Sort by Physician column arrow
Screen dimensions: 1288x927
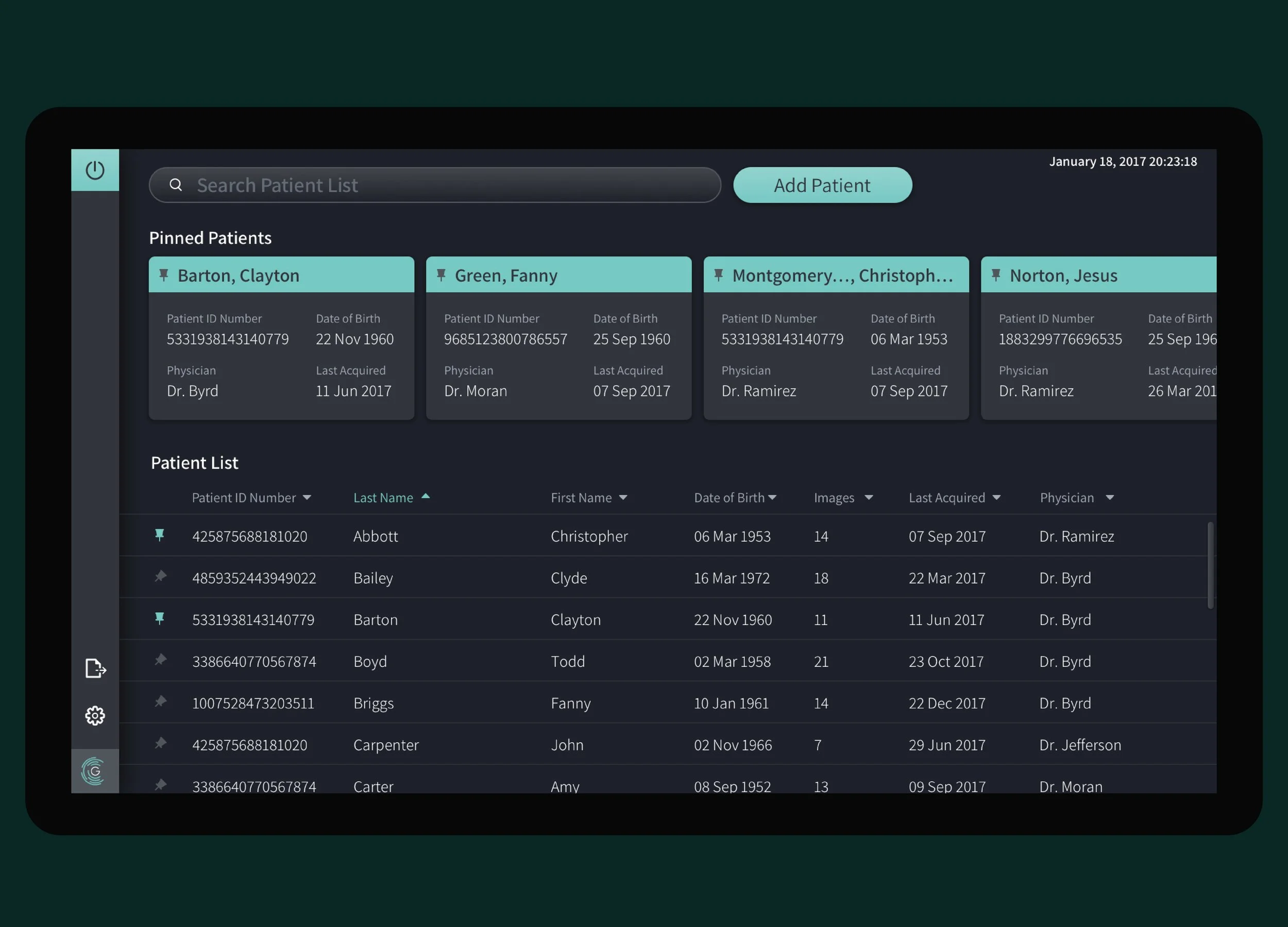(1109, 498)
